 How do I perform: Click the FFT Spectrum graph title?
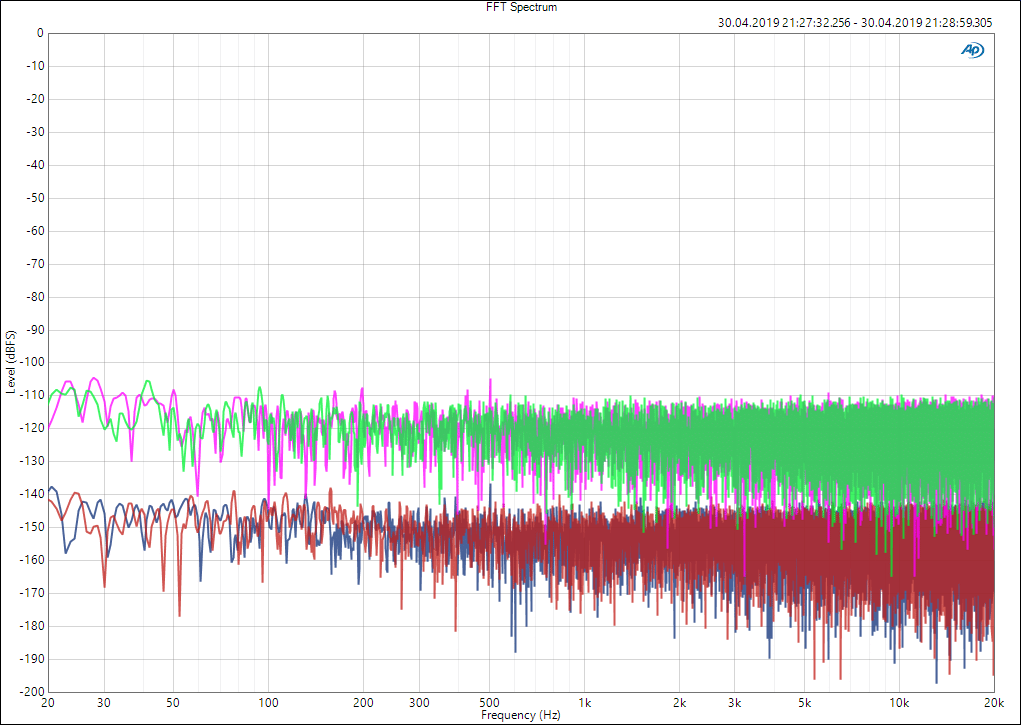click(521, 7)
